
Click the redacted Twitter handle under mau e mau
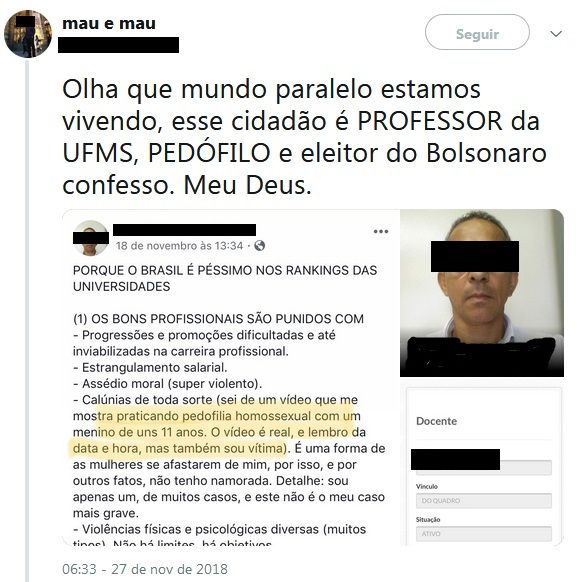pos(119,45)
